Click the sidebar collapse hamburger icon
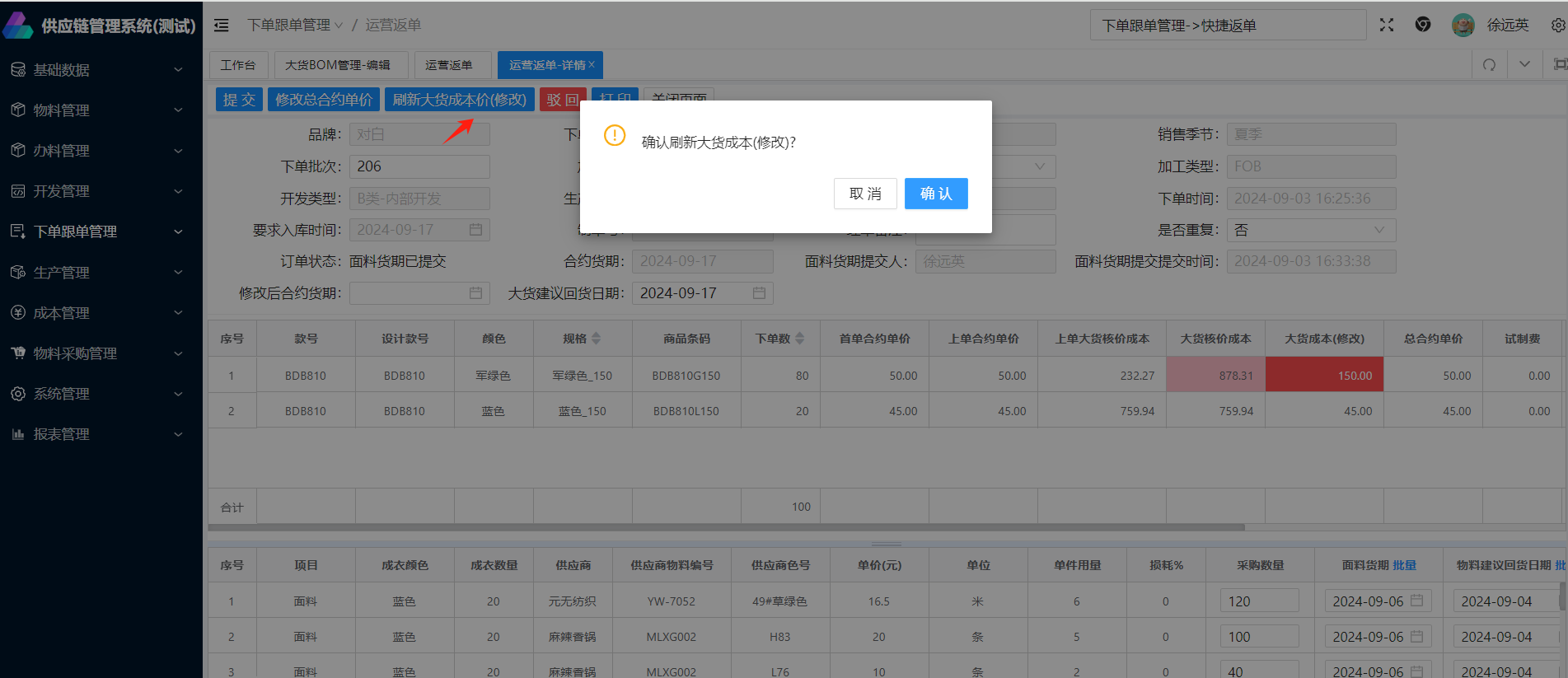Viewport: 1568px width, 678px height. pyautogui.click(x=222, y=26)
